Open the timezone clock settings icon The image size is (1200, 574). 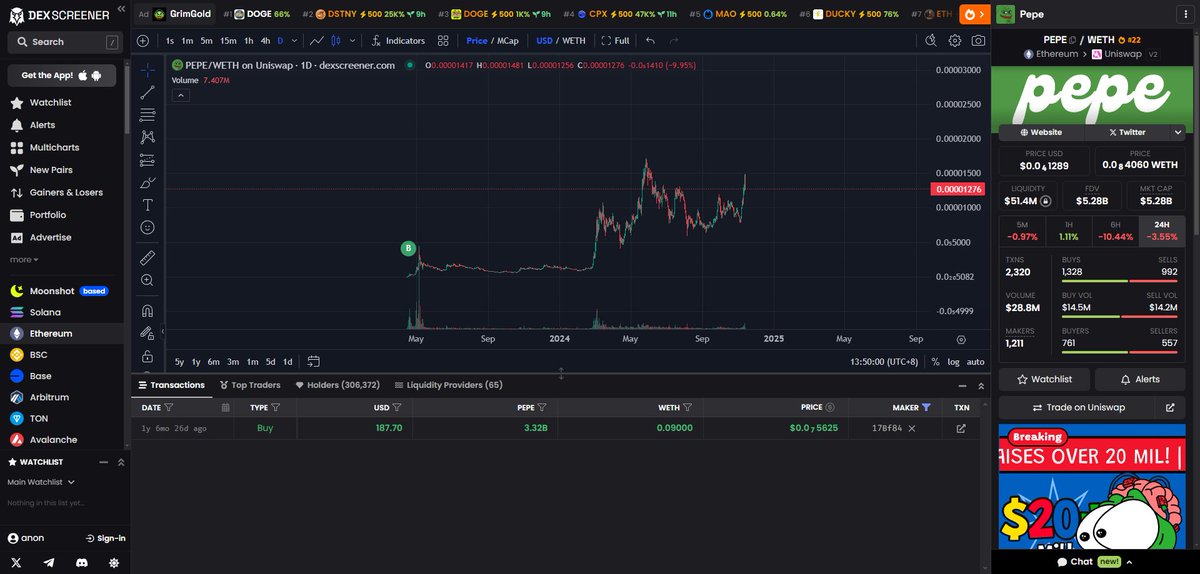coord(931,41)
